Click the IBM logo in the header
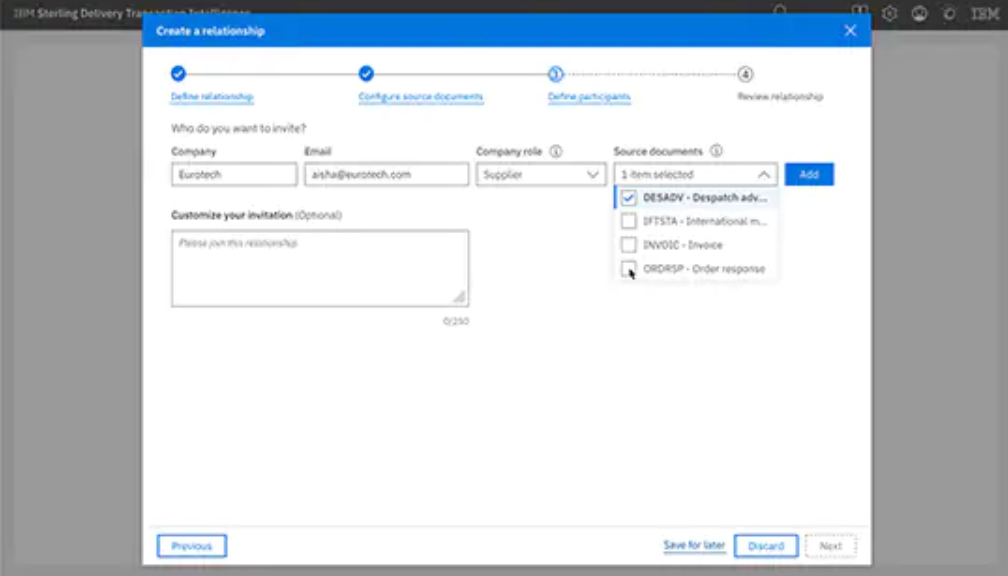This screenshot has width=1008, height=576. (x=984, y=13)
